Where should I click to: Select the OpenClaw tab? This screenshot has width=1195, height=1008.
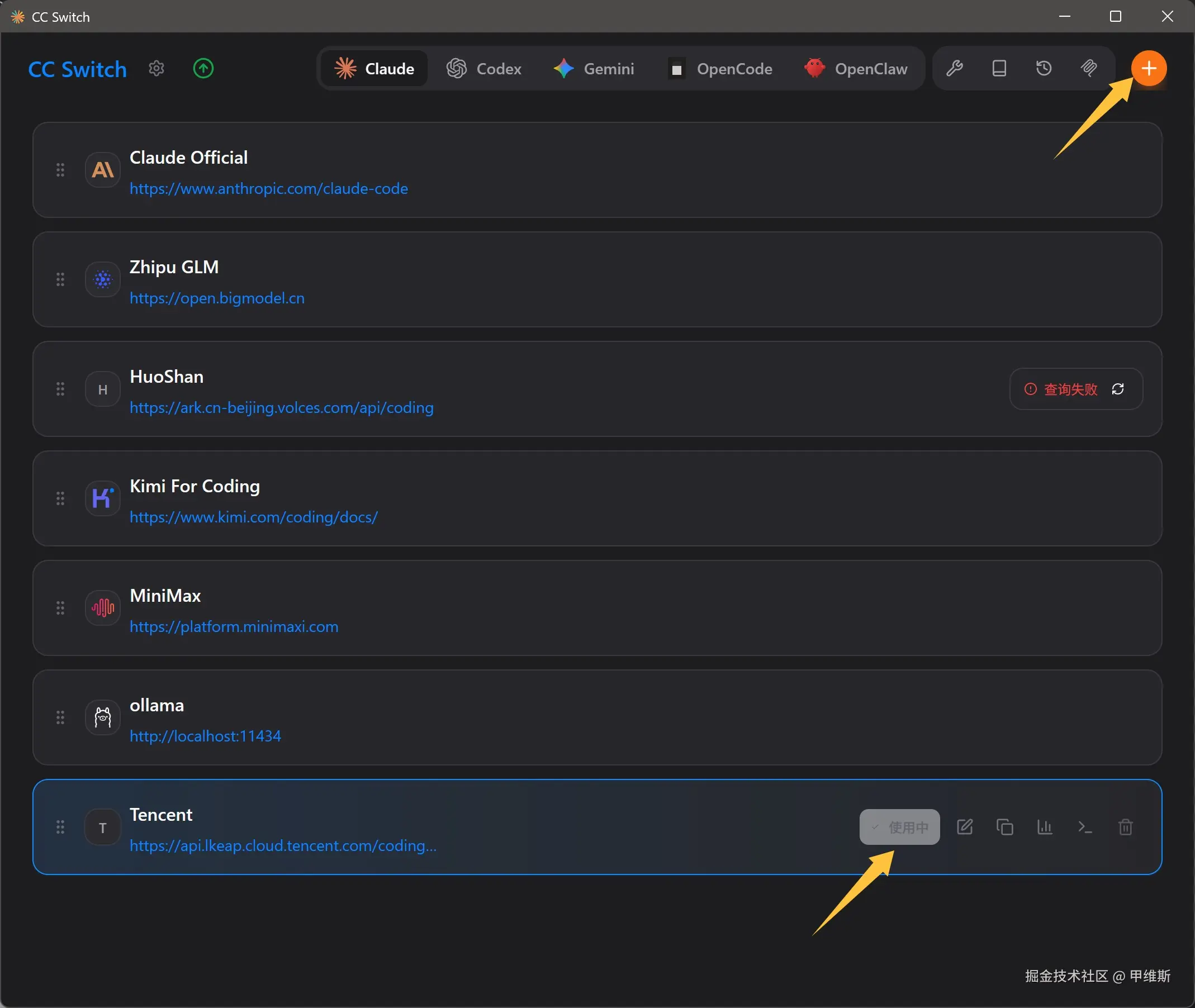(x=856, y=69)
